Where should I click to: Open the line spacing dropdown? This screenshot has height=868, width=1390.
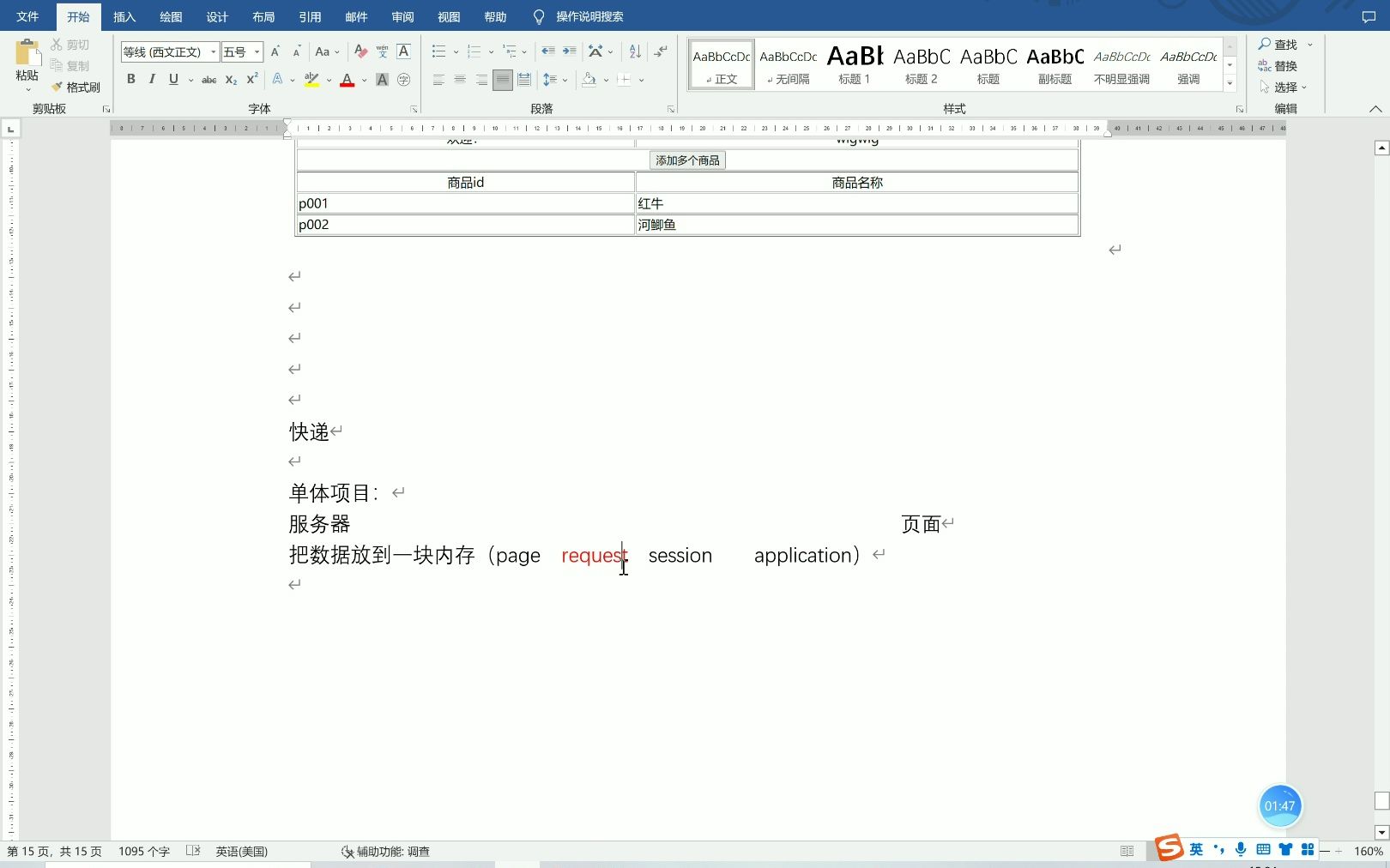pos(555,80)
